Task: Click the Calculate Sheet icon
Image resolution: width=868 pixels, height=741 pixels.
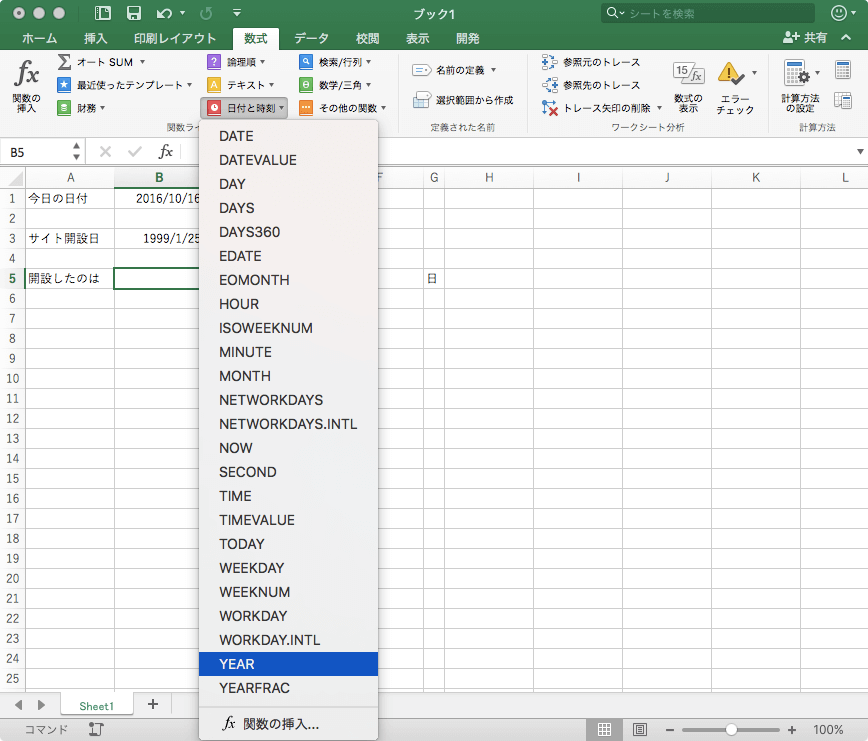Action: 843,101
